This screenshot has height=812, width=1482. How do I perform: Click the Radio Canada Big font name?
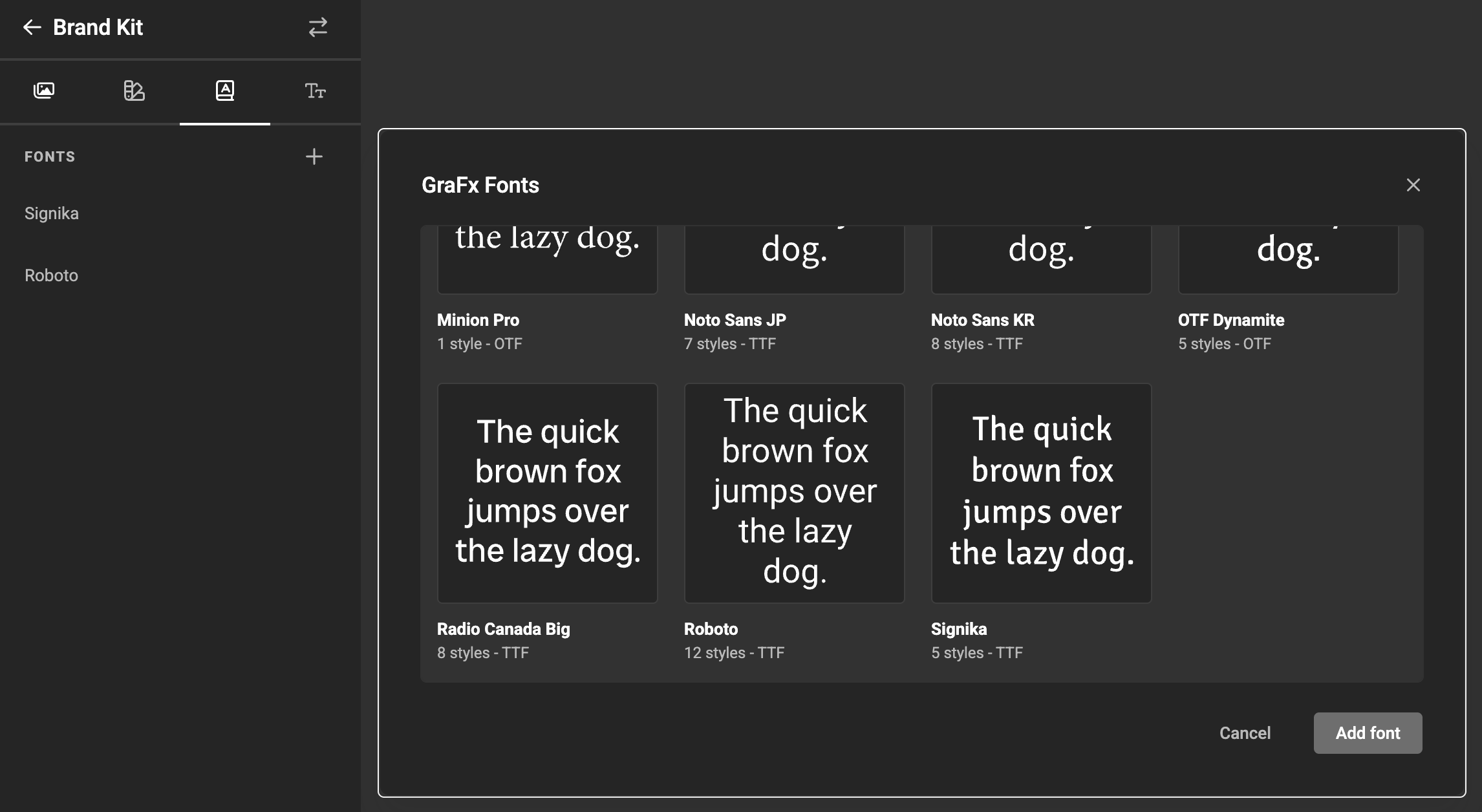(503, 629)
